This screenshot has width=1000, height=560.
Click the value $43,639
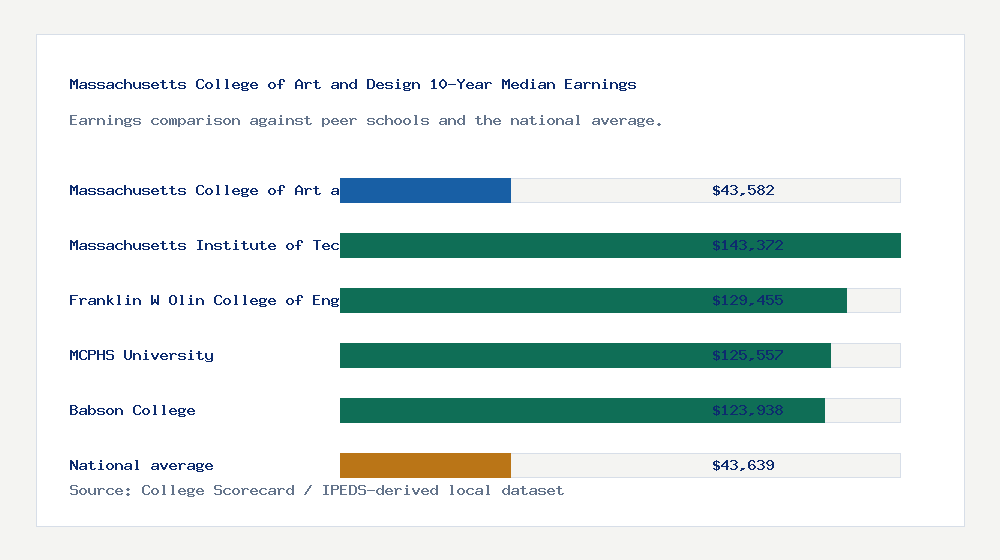tap(743, 465)
